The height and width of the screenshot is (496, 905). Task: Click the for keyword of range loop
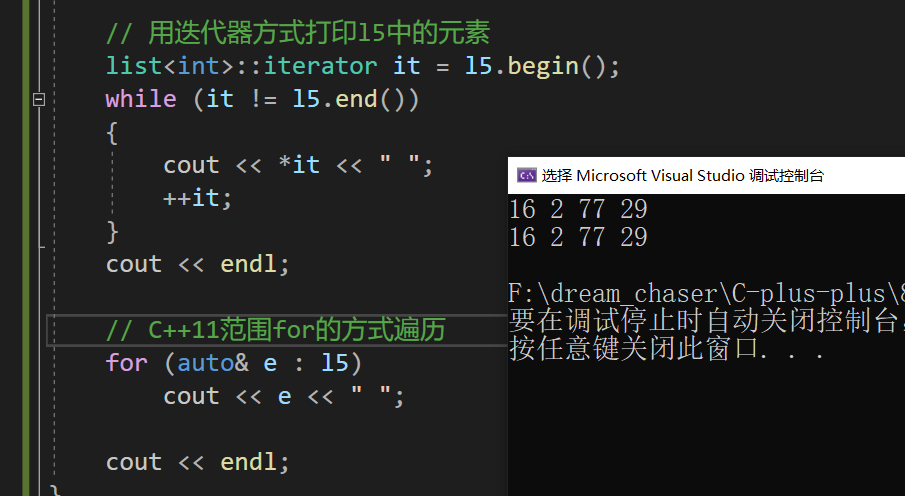pos(126,363)
